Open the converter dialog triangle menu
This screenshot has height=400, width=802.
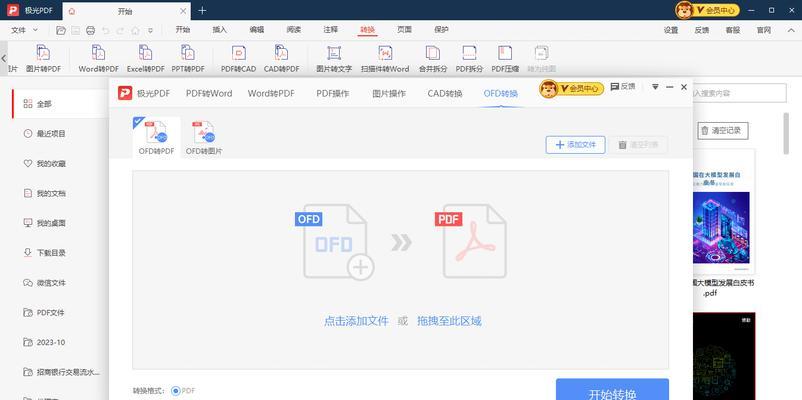click(x=655, y=87)
